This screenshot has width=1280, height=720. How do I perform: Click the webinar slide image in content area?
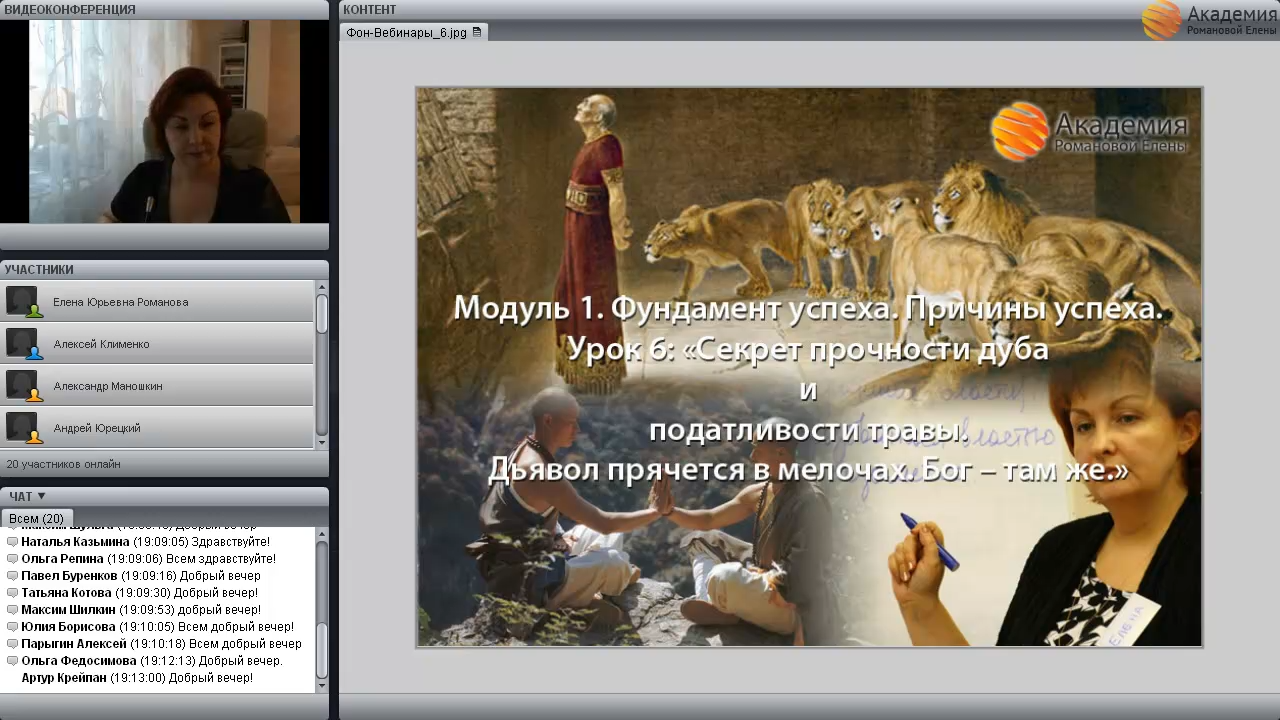809,367
